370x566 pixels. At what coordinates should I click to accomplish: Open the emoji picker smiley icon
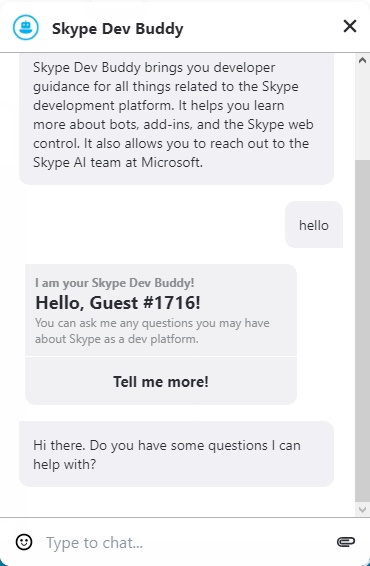24,542
